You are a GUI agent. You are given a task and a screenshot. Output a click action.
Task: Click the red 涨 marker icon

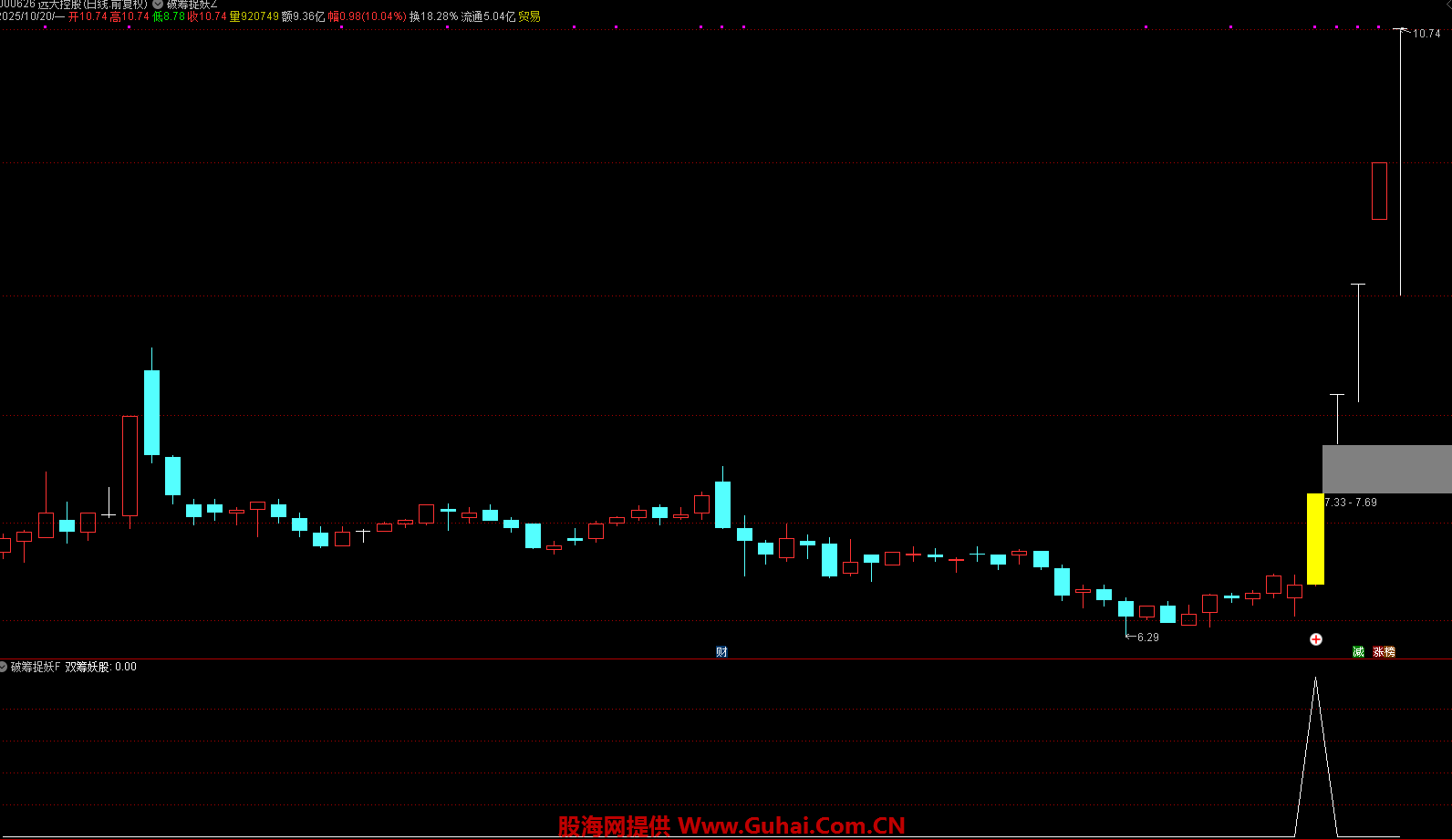point(1379,651)
